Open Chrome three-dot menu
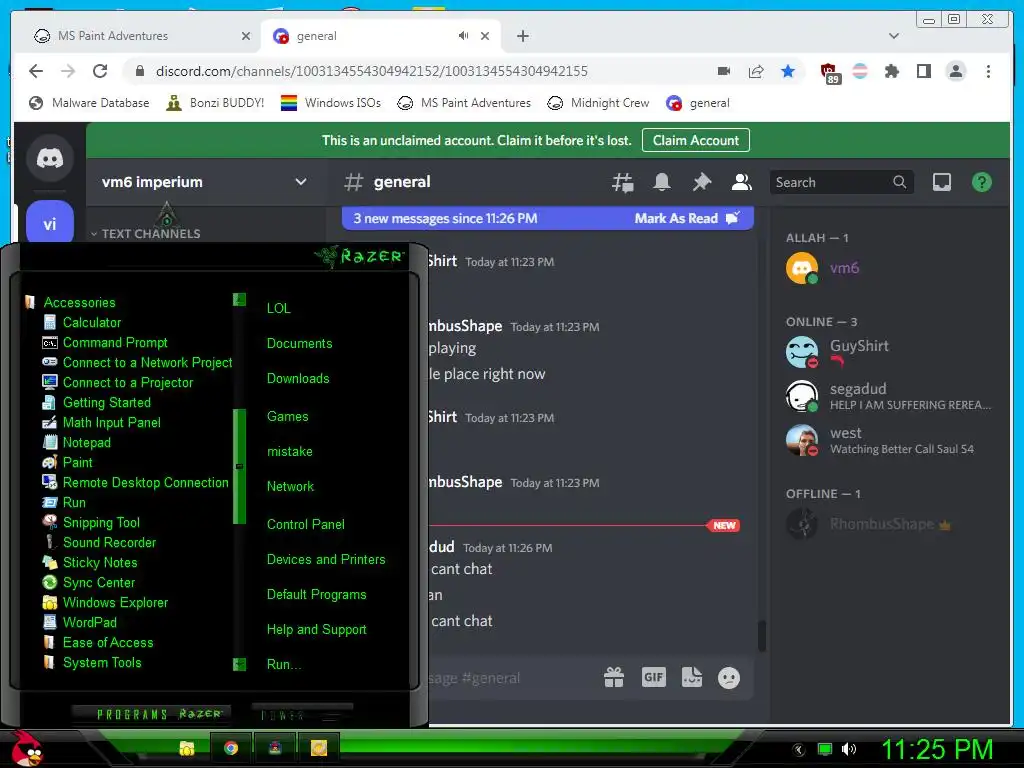 988,71
